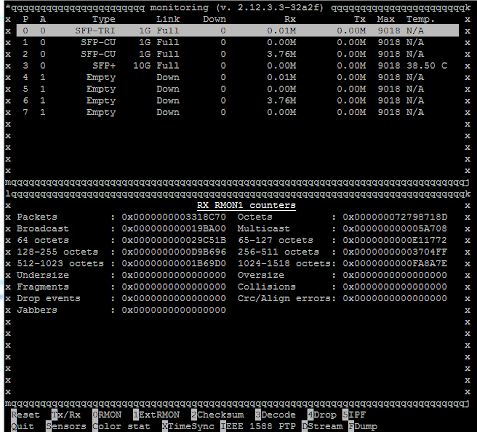The width and height of the screenshot is (477, 432).
Task: Open the X TimeSync menu entry
Action: [188, 426]
